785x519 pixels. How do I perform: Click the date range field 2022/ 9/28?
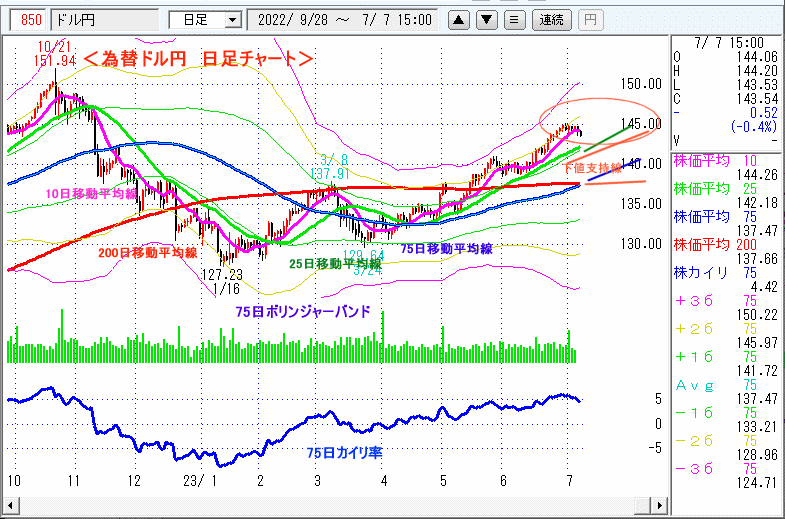343,20
